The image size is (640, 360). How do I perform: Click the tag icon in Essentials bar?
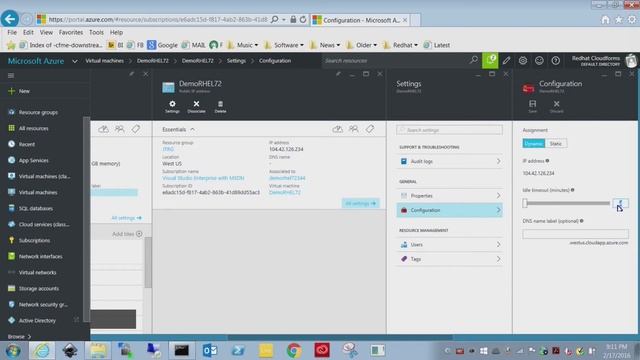point(370,129)
